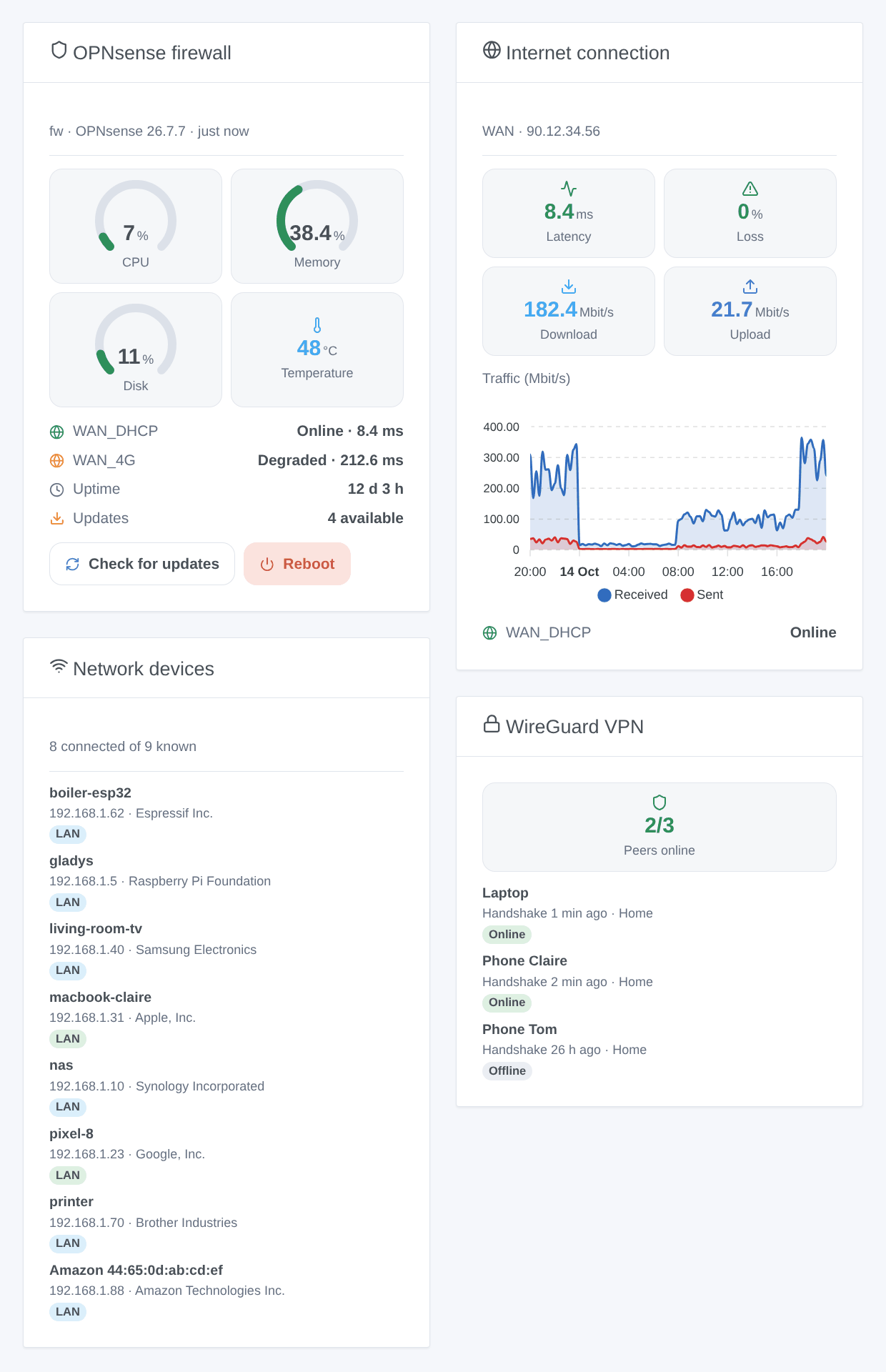Image resolution: width=886 pixels, height=1372 pixels.
Task: Click 'Handshake 26 h ago · Home' line
Action: [x=564, y=1050]
